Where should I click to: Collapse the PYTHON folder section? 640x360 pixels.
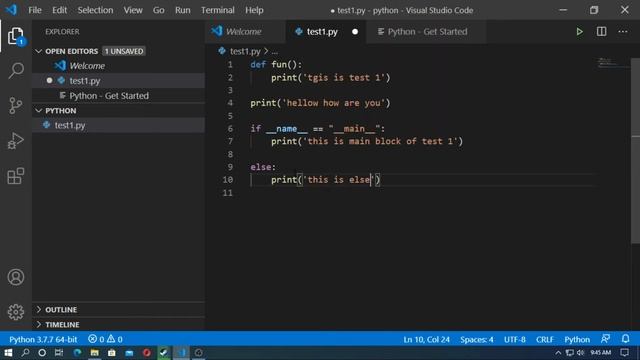(39, 111)
